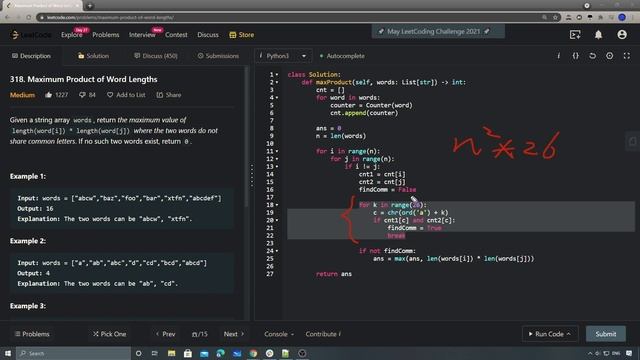Open the Interview menu

[x=142, y=35]
